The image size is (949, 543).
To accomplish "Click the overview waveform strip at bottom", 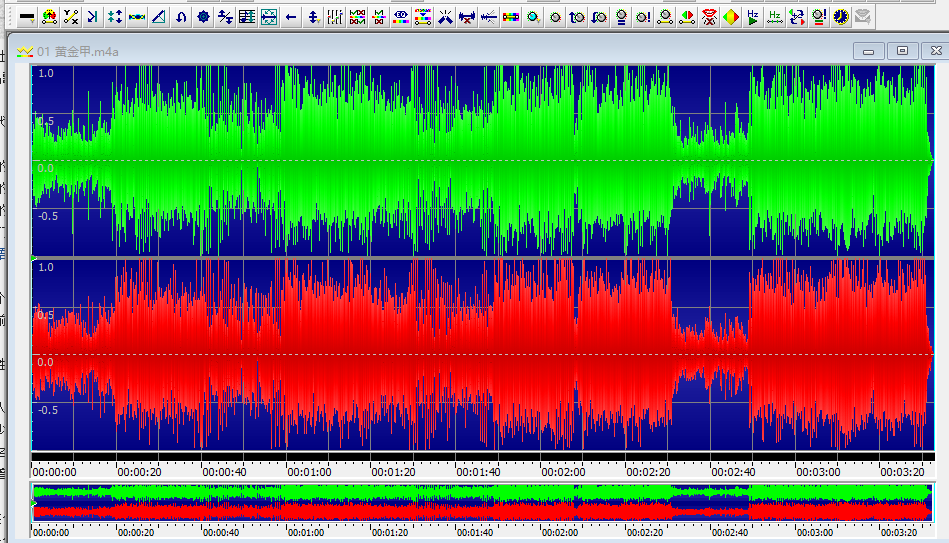I will click(x=480, y=502).
